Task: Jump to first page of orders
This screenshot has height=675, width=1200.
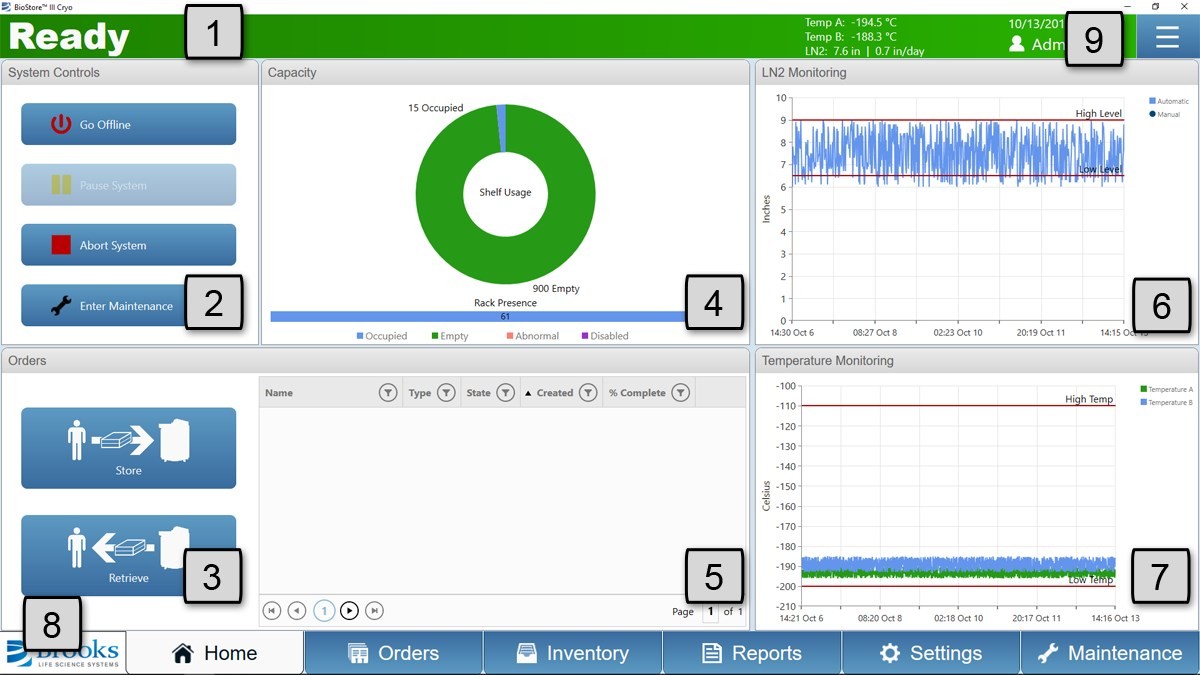Action: [x=271, y=610]
